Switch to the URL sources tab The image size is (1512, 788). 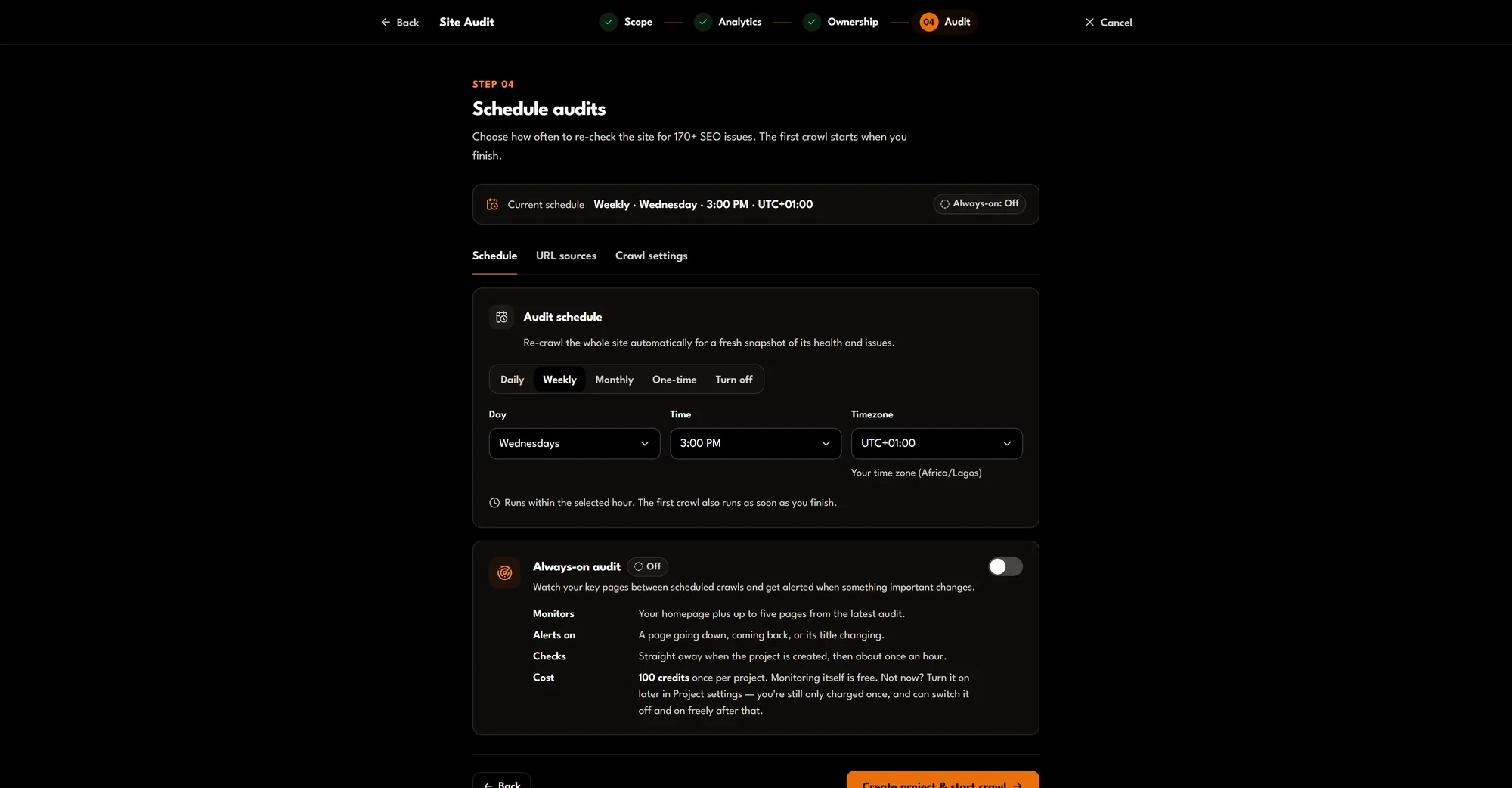[566, 256]
